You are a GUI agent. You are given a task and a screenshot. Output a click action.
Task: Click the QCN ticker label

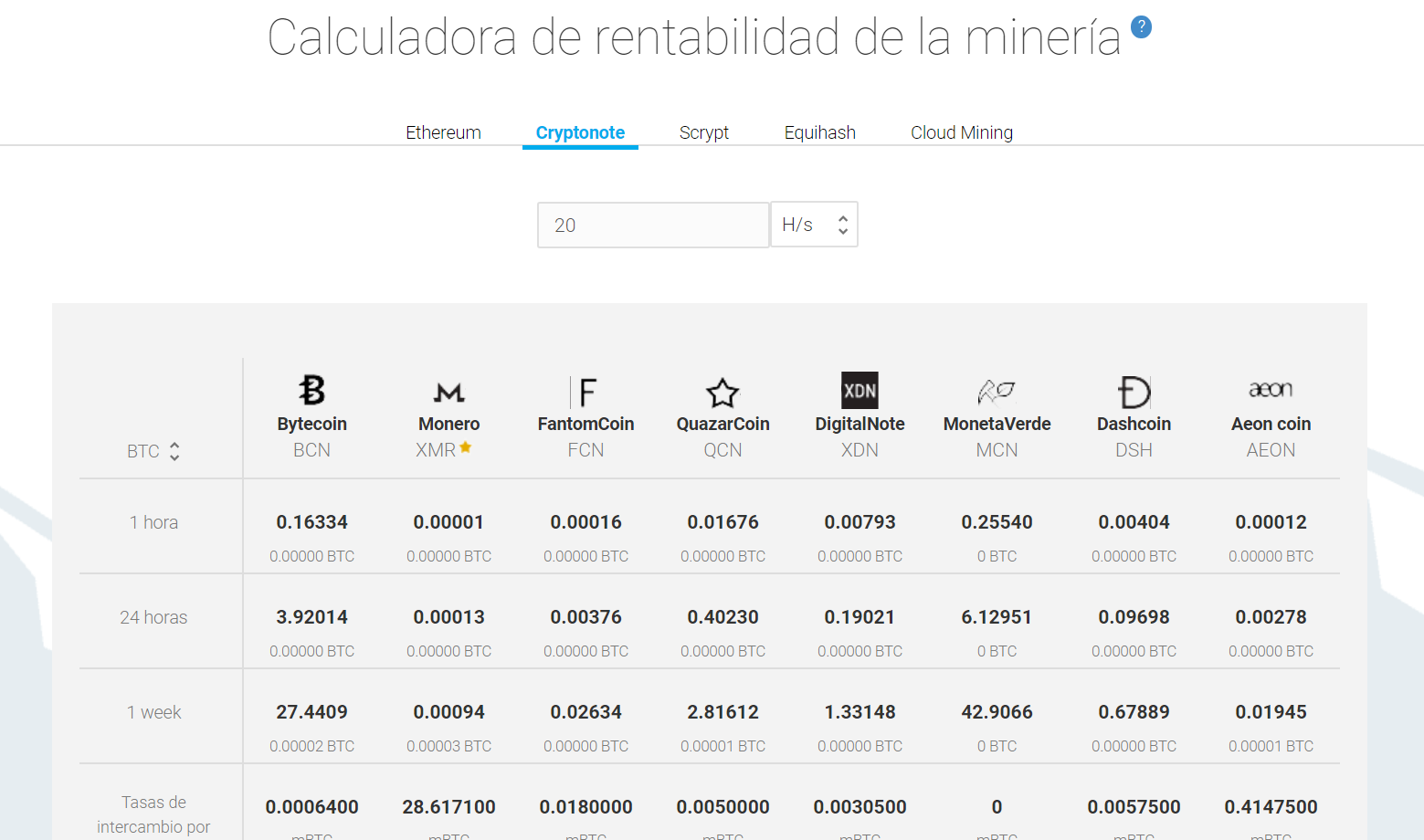click(723, 450)
